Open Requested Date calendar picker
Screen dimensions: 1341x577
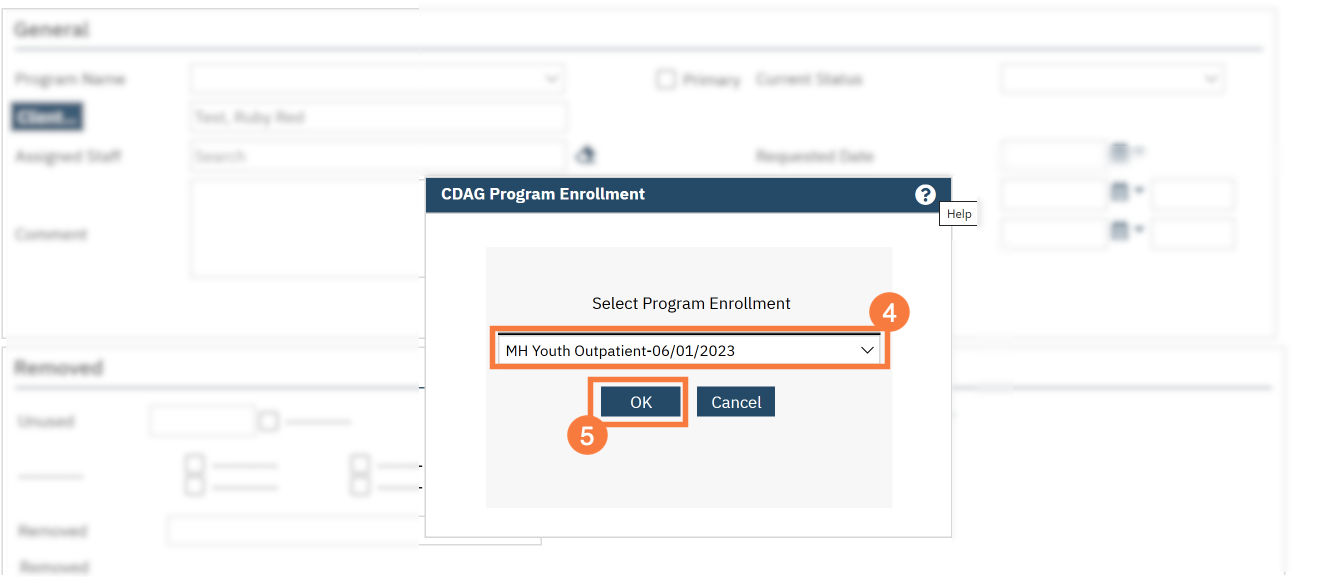(x=1119, y=152)
